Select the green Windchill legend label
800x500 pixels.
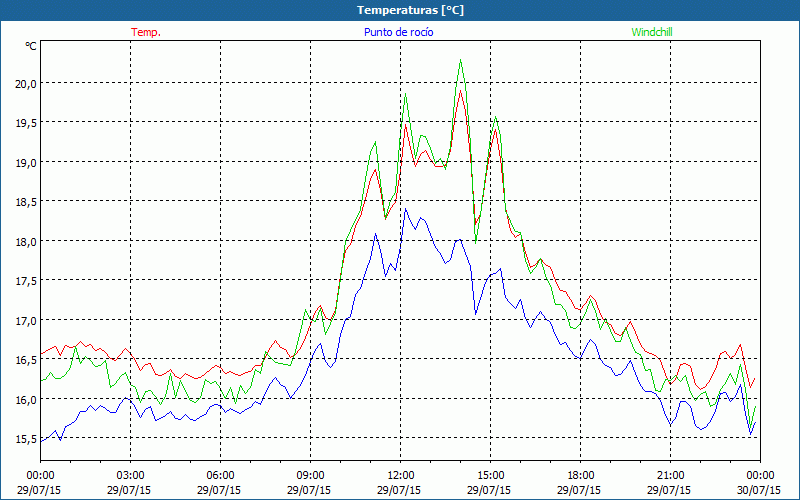652,32
